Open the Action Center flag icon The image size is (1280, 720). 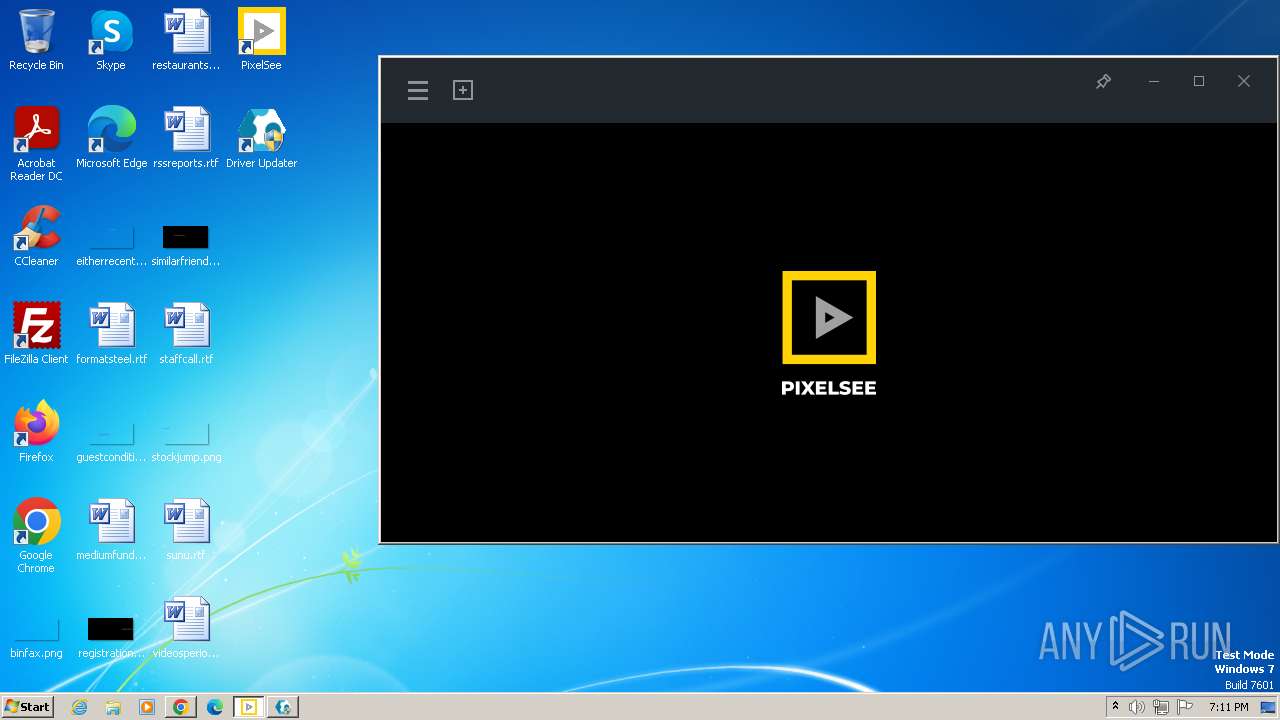[x=1185, y=707]
